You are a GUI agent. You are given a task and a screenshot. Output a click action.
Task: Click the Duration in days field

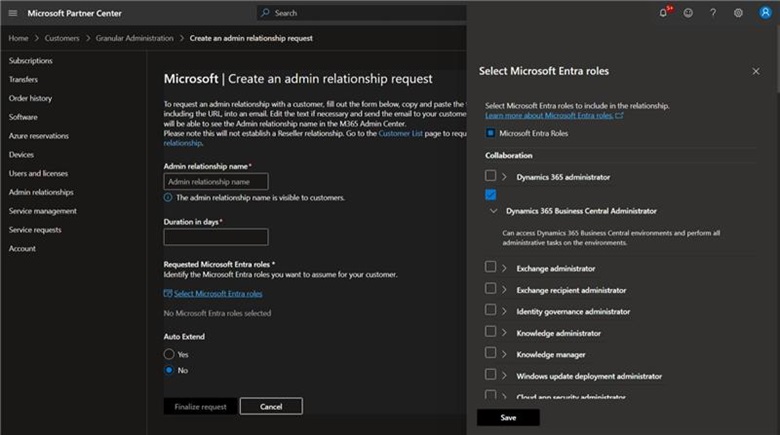point(216,237)
